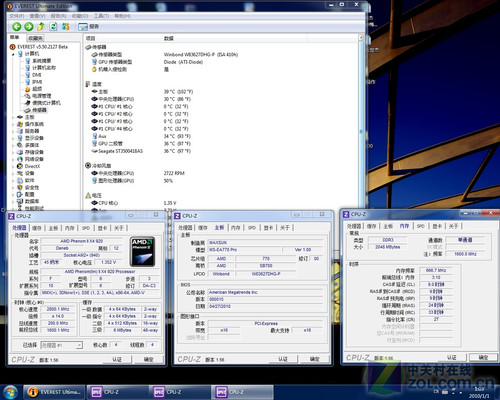
Task: Open the processor selection dropdown in CPU-Z
Action: [61, 345]
